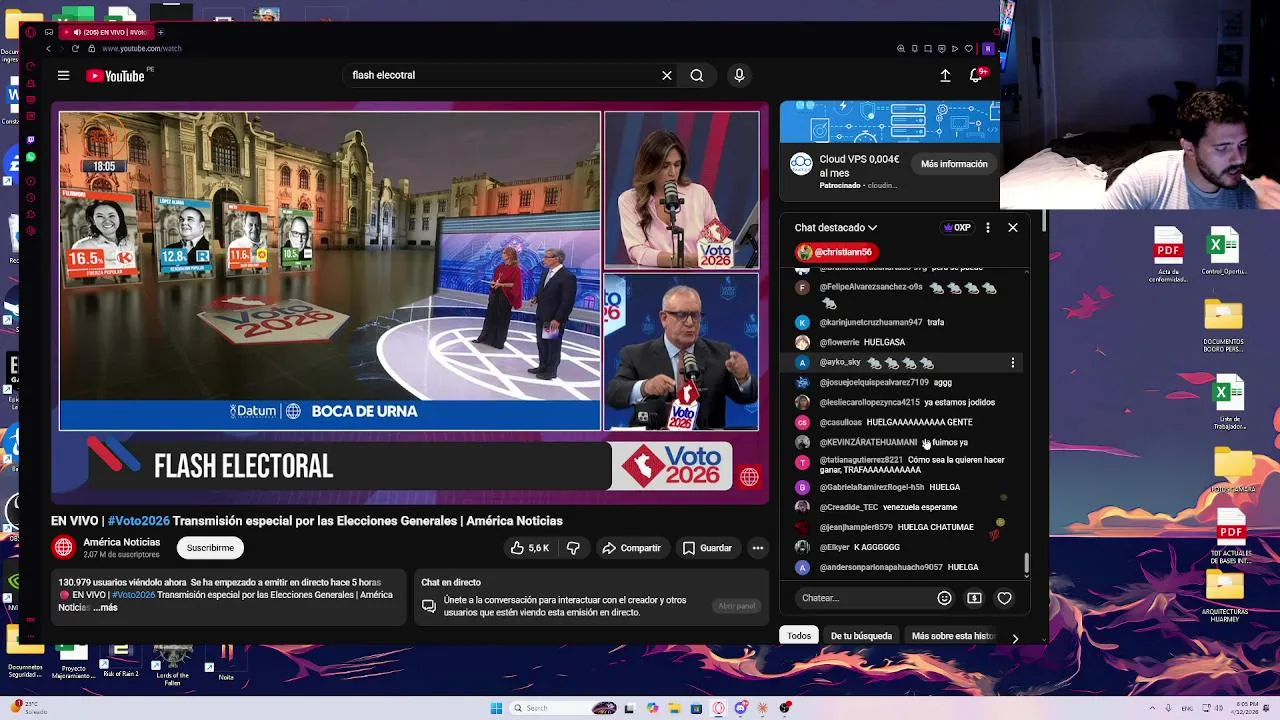This screenshot has height=720, width=1280.
Task: Open @karinjunetcruzhuaman947 chat author name
Action: 870,322
